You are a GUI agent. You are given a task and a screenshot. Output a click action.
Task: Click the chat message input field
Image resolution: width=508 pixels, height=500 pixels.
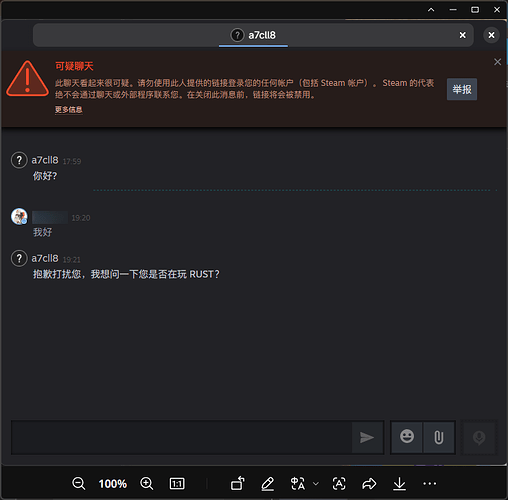coord(182,437)
